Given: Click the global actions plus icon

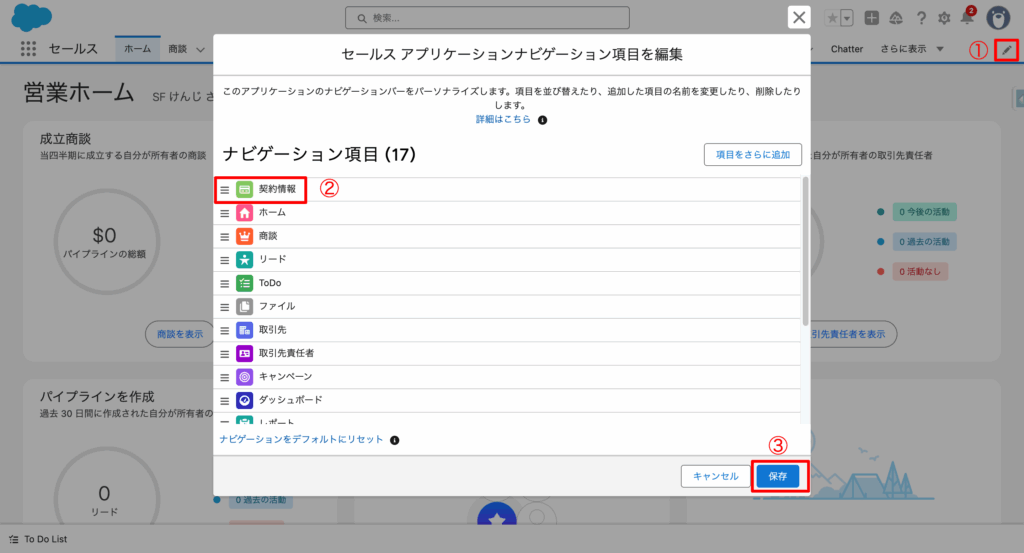Looking at the screenshot, I should tap(872, 18).
